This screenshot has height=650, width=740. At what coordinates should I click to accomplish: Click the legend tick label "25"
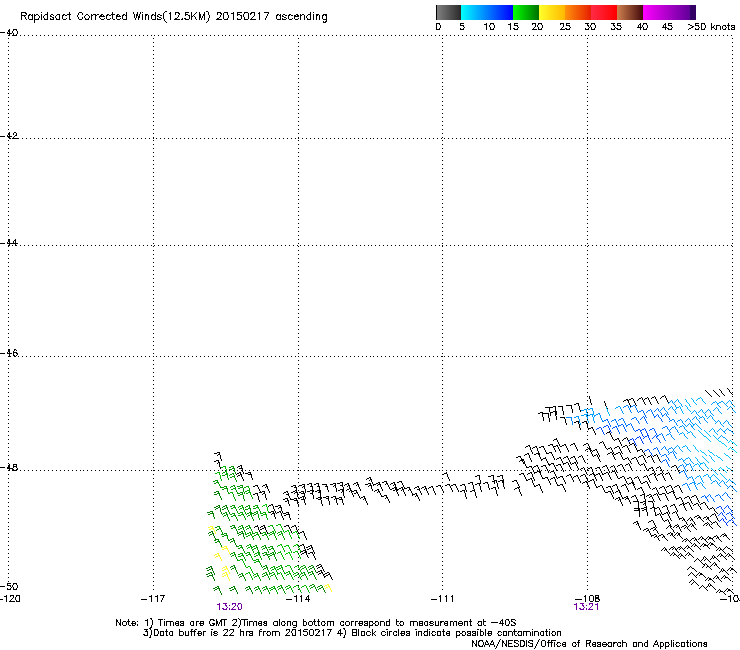(x=565, y=27)
